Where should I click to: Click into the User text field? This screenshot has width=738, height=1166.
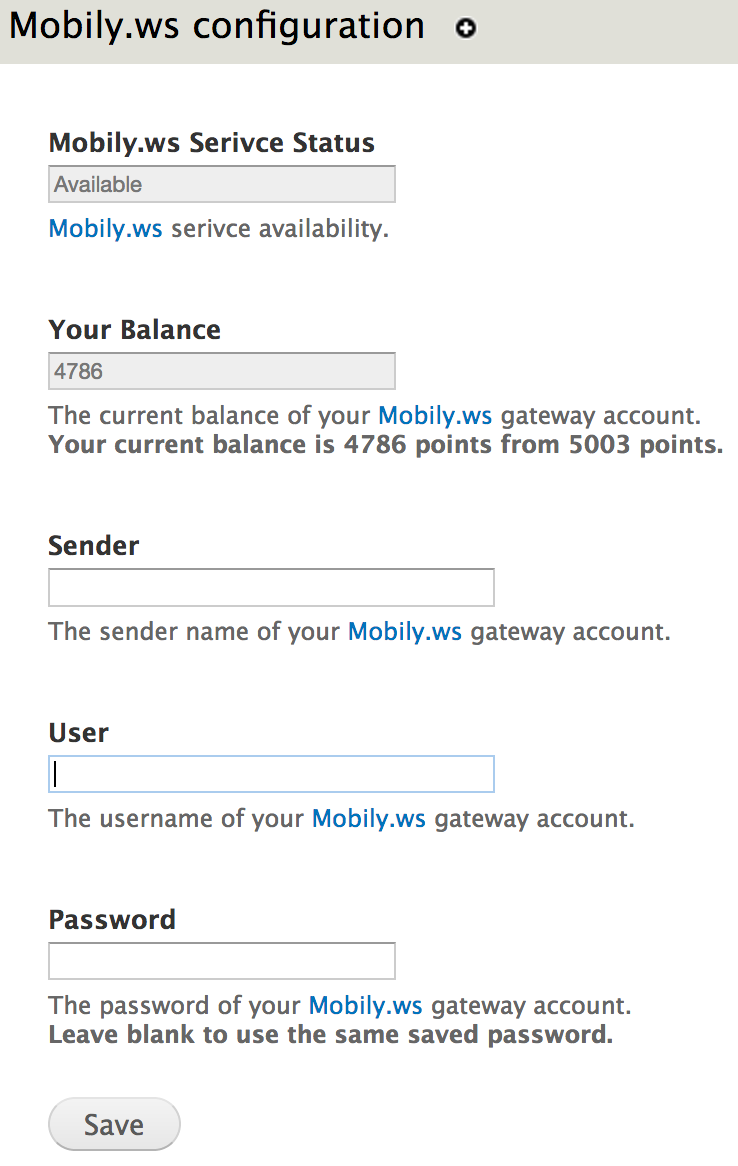271,774
